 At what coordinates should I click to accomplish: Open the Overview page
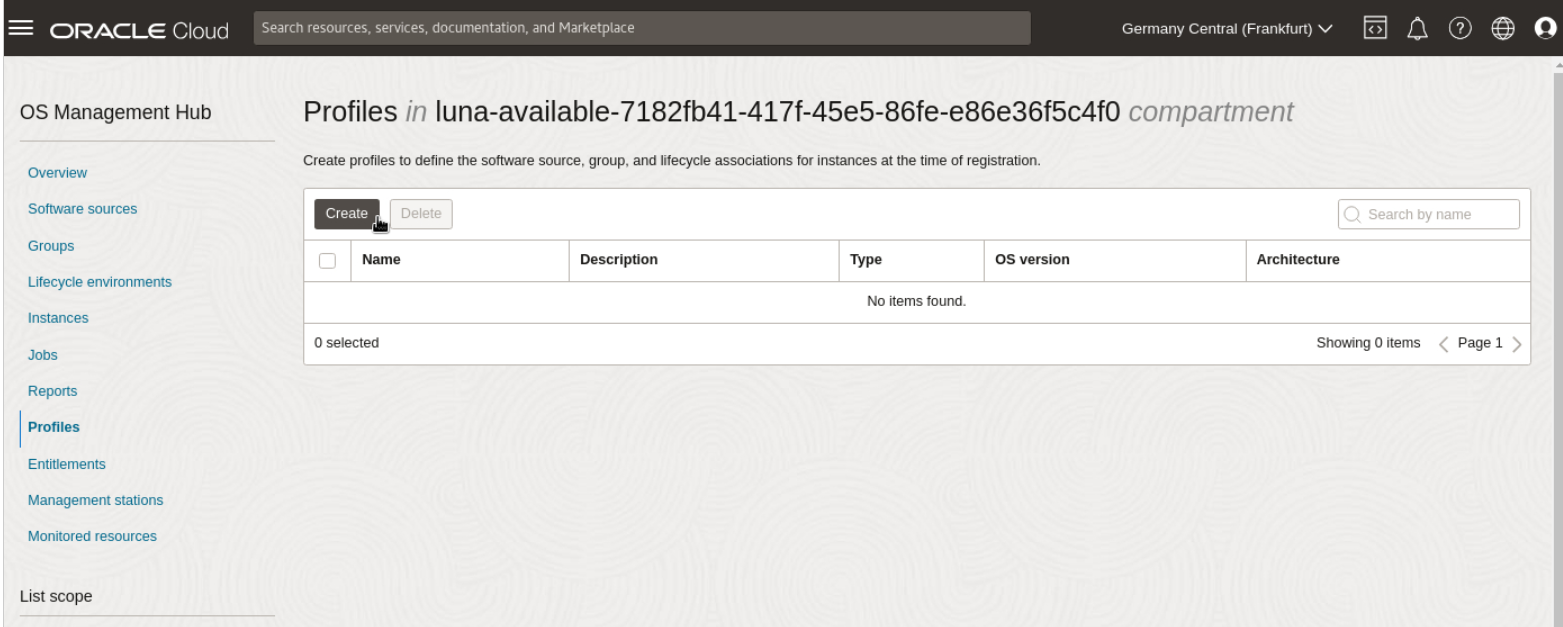(x=57, y=173)
